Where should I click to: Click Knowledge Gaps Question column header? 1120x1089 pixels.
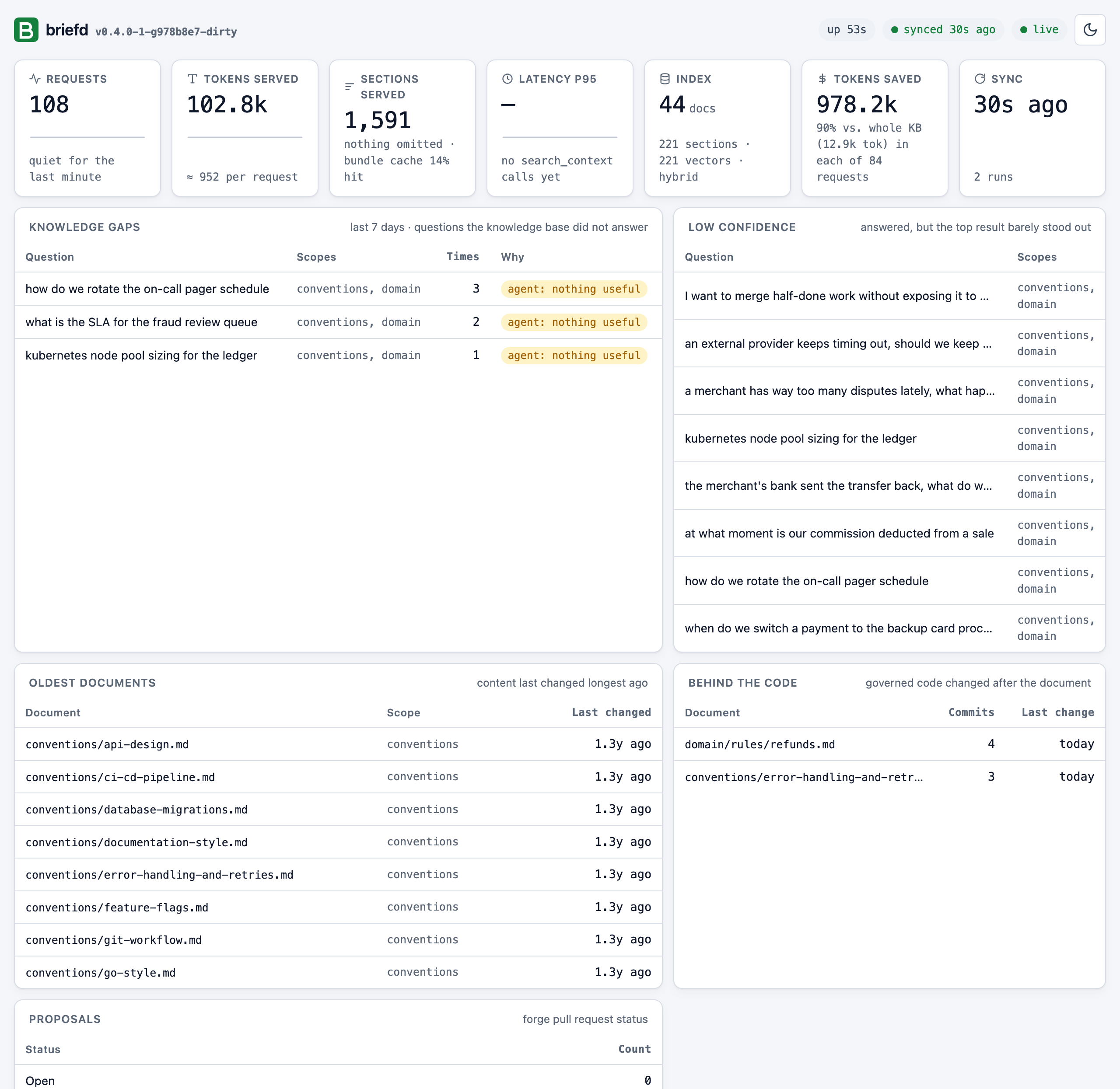click(x=50, y=257)
